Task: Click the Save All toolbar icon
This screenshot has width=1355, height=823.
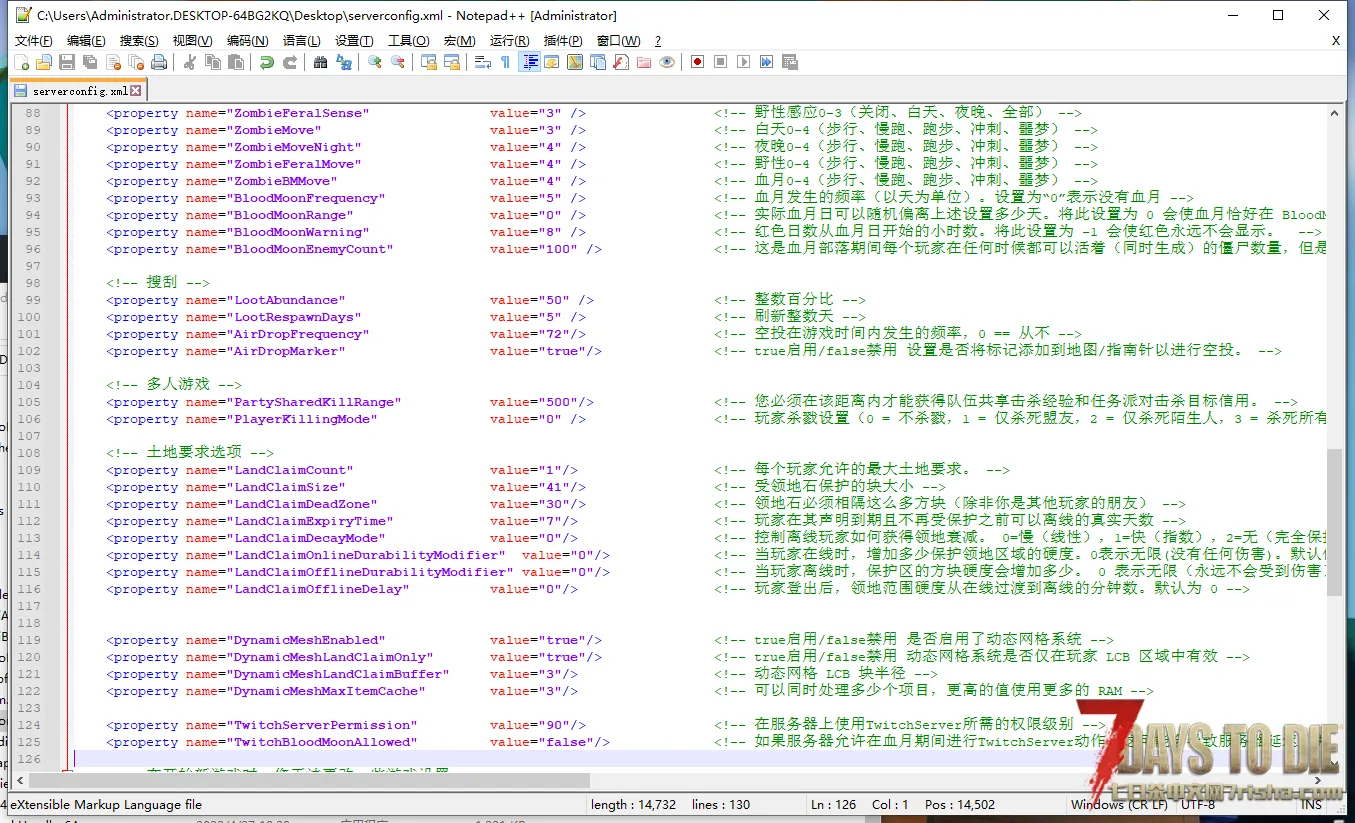Action: (x=89, y=62)
